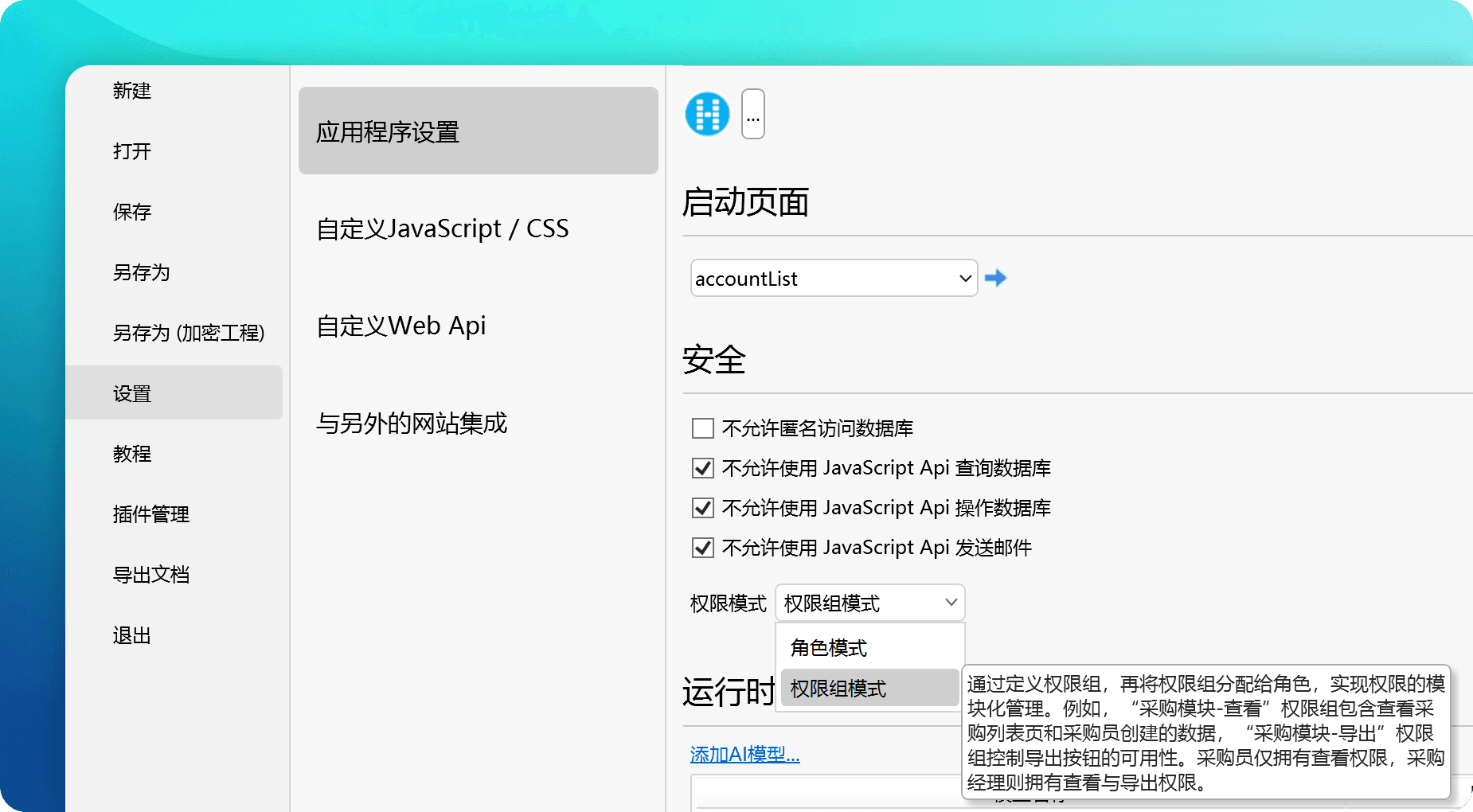Uncheck 不允许使用 JavaScript Api 查询数据库
This screenshot has height=812, width=1473.
coord(703,468)
